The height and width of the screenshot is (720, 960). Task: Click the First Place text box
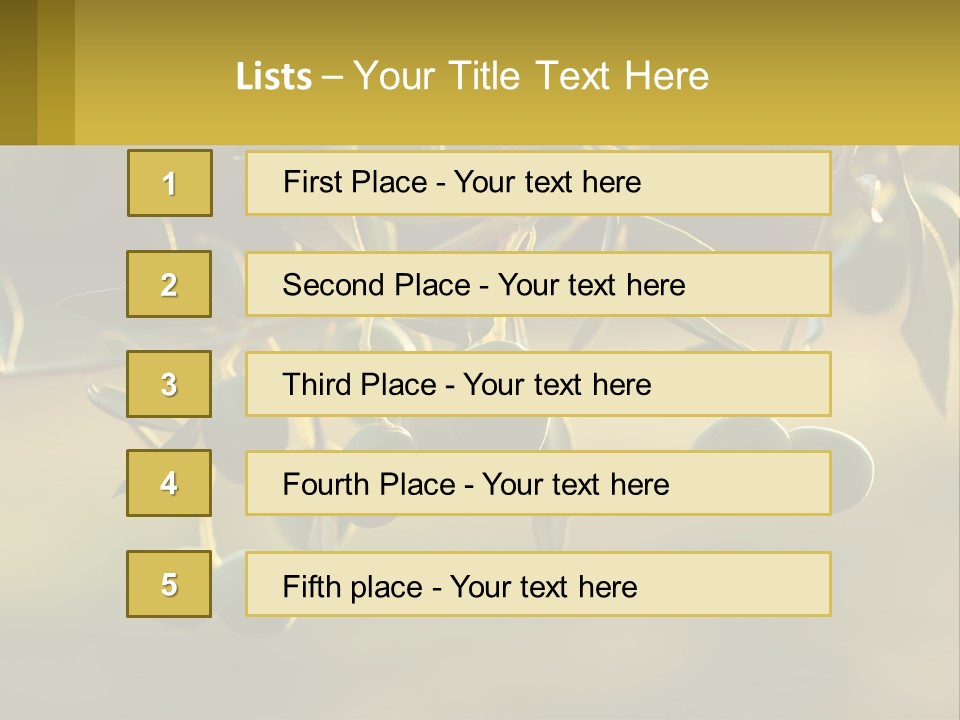[x=538, y=183]
